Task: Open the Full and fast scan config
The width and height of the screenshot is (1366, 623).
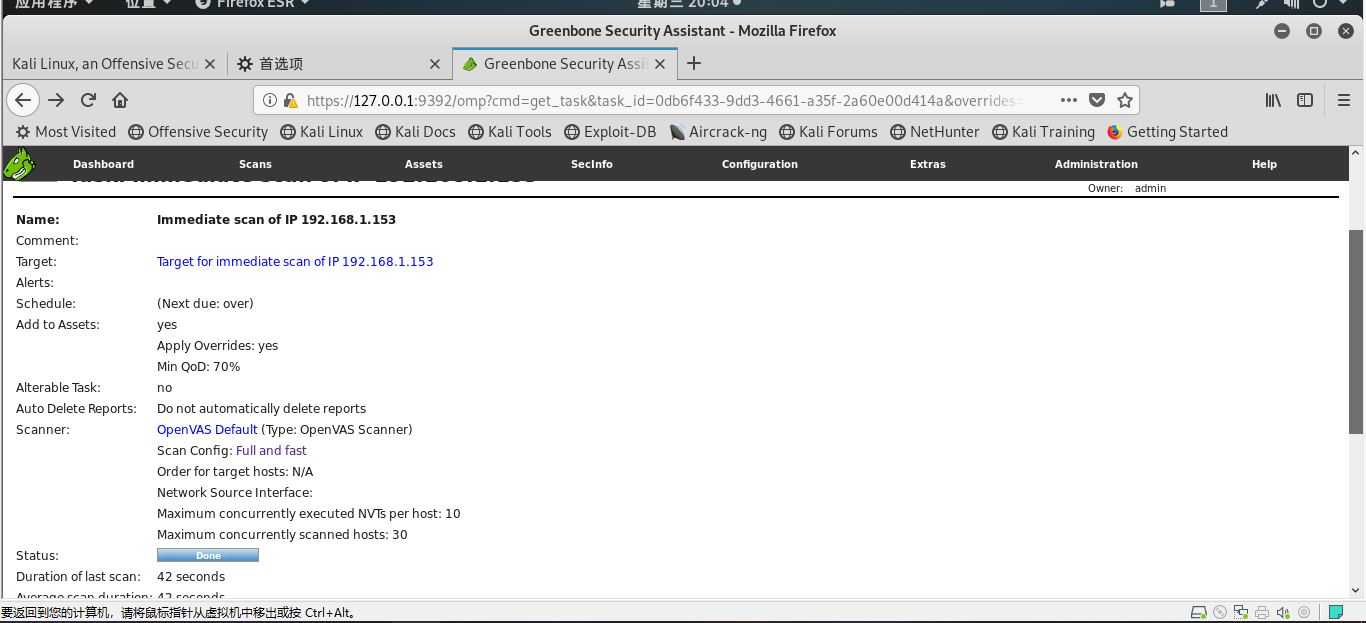Action: coord(271,450)
